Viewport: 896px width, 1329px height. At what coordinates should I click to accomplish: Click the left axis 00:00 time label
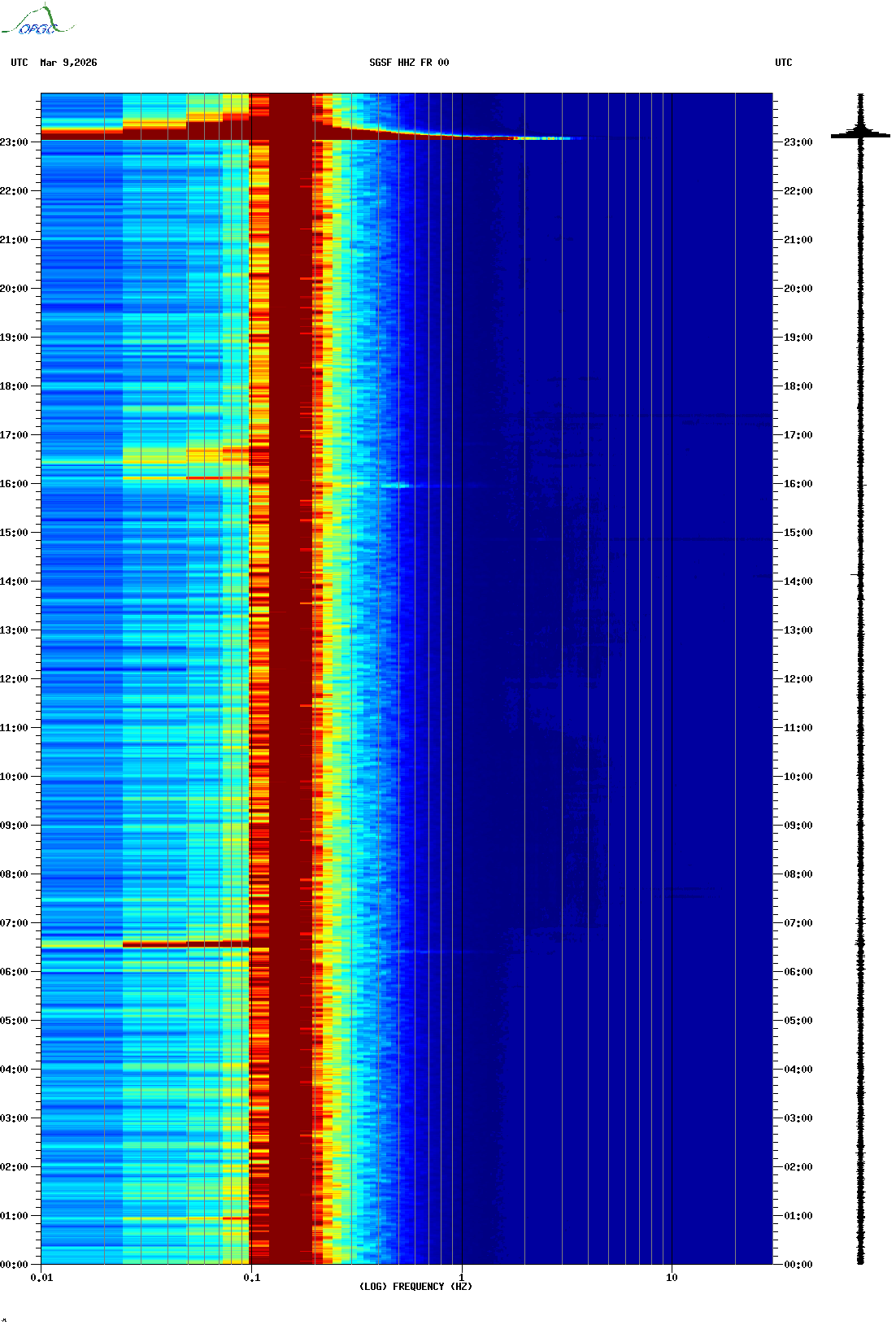coord(14,1265)
